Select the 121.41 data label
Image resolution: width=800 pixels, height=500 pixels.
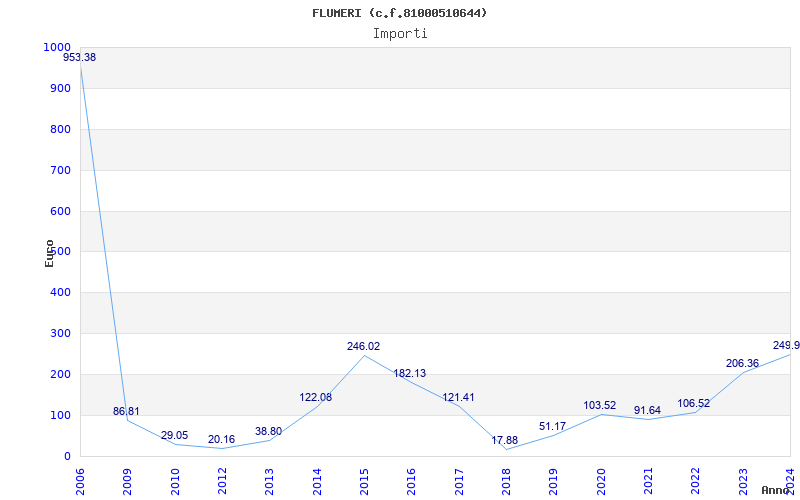point(458,397)
